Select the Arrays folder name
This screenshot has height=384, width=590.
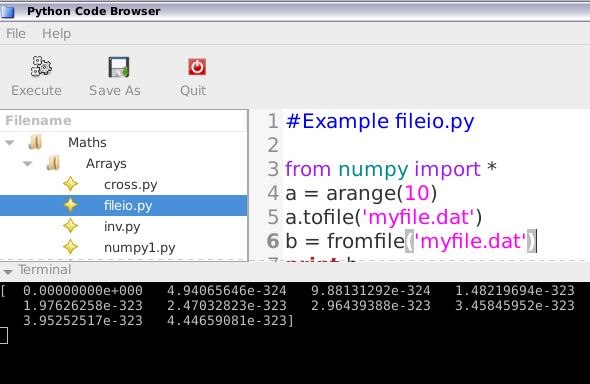point(106,164)
